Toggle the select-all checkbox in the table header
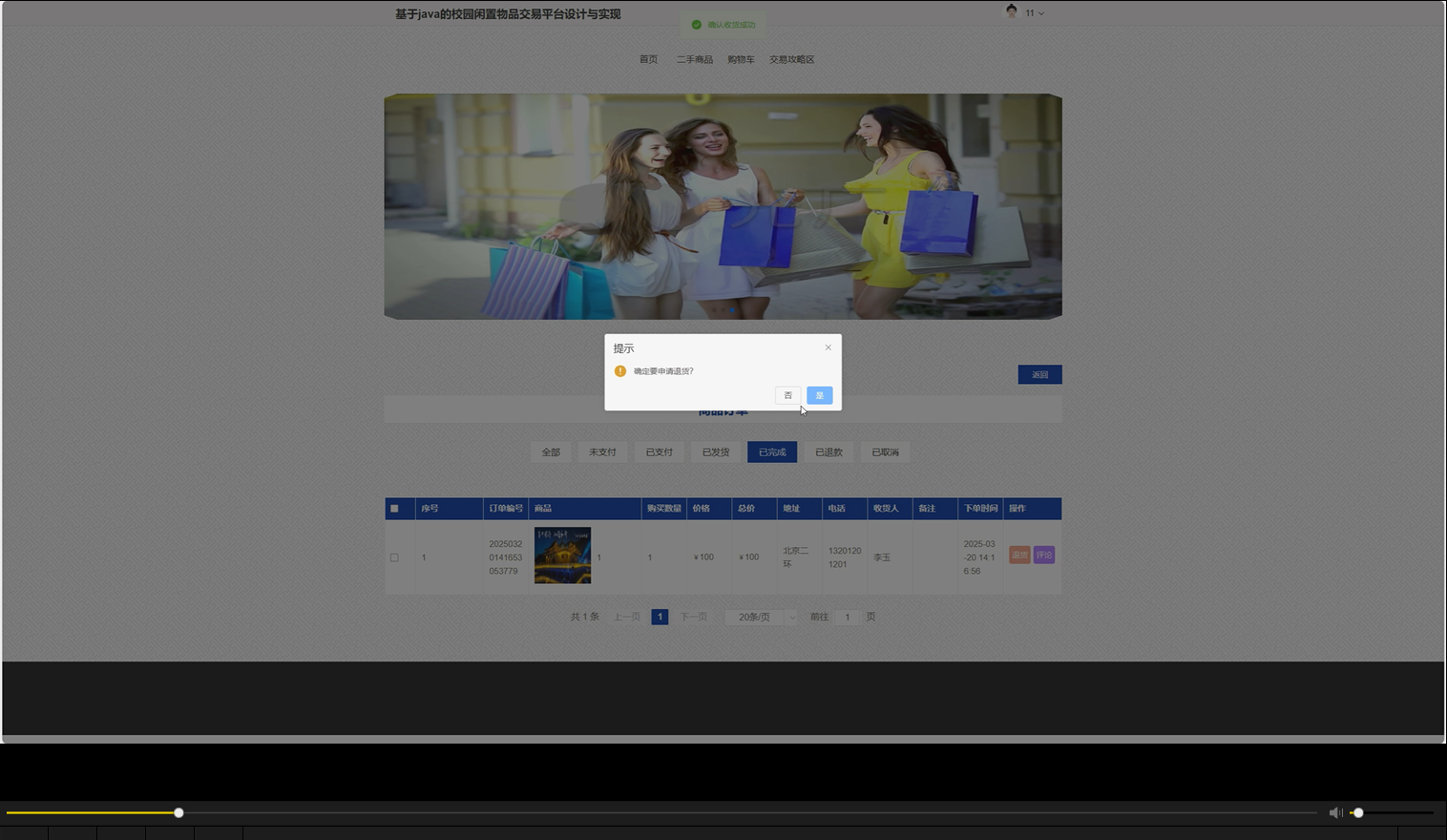This screenshot has width=1447, height=840. pyautogui.click(x=395, y=508)
